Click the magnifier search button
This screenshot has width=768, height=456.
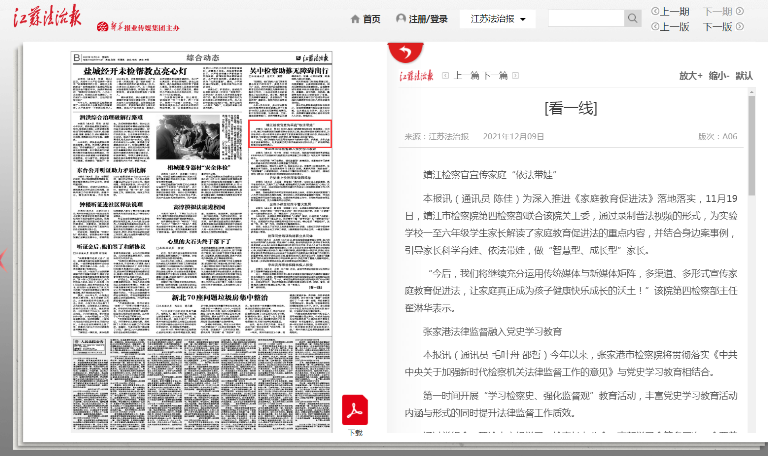click(632, 19)
